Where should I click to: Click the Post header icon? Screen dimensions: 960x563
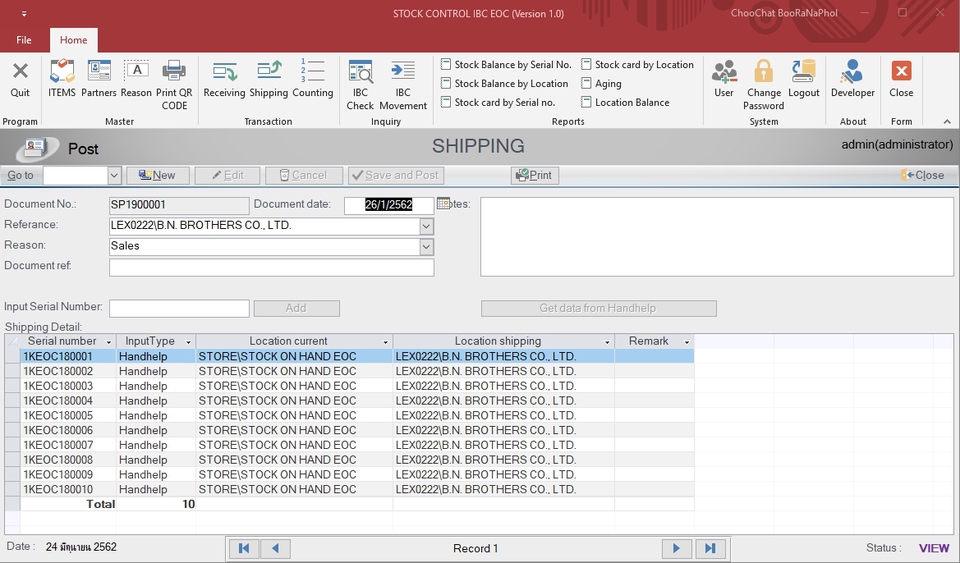tap(37, 147)
